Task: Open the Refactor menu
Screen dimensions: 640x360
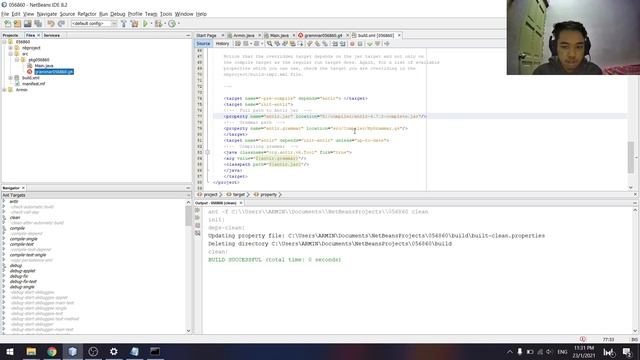Action: pos(87,14)
